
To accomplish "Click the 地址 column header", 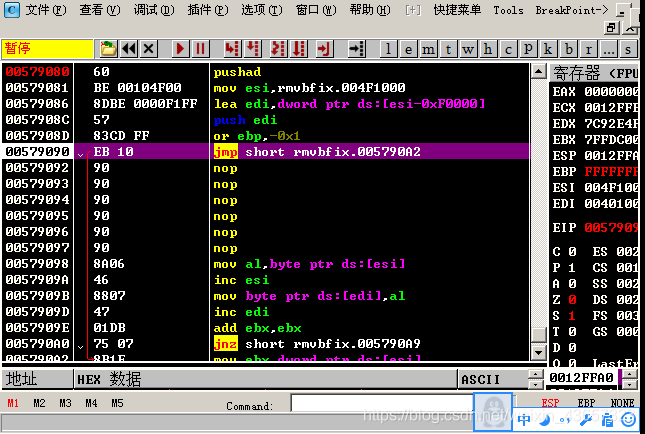I will coord(37,379).
